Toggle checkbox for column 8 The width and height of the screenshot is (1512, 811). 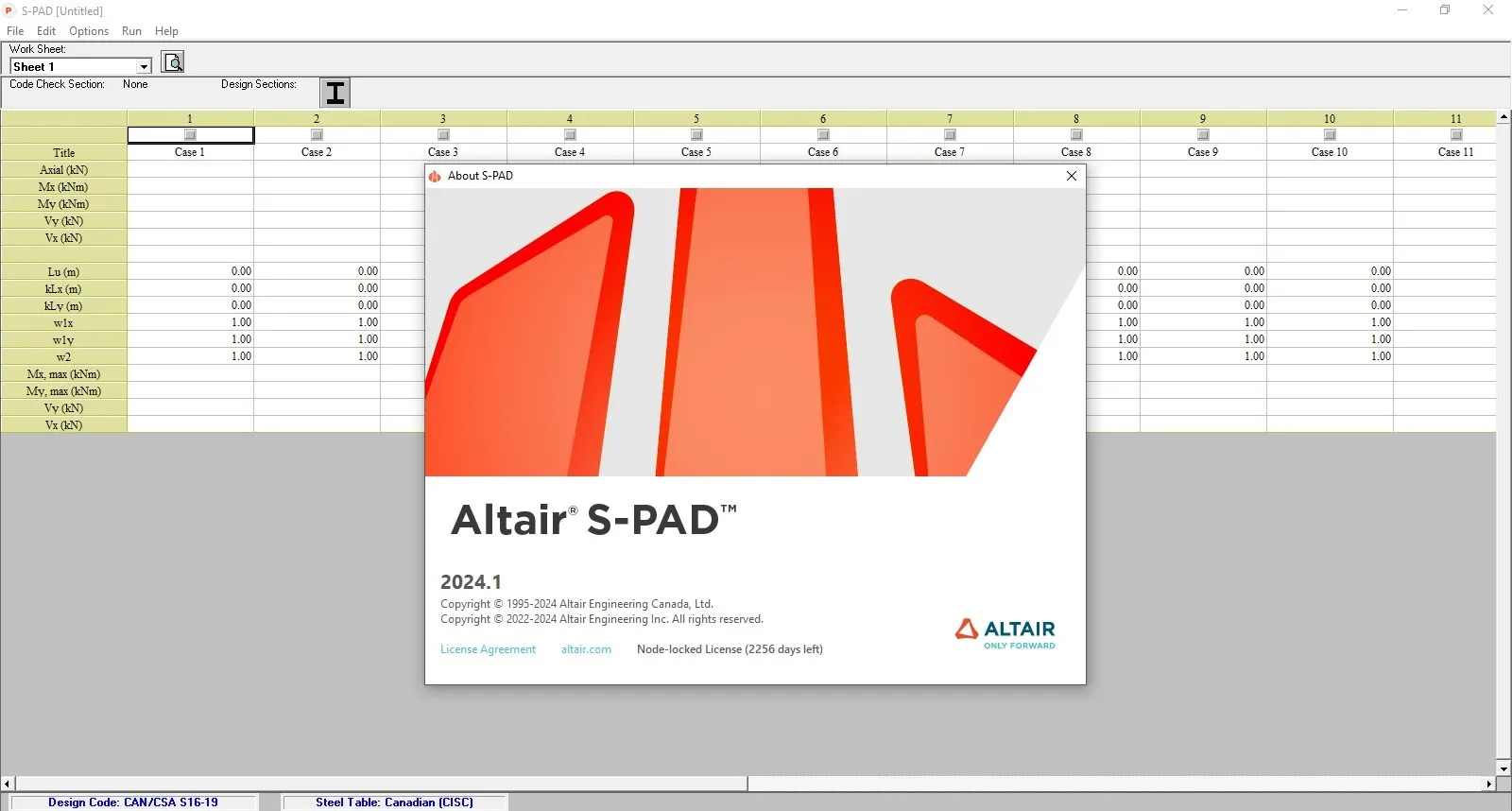(1076, 135)
